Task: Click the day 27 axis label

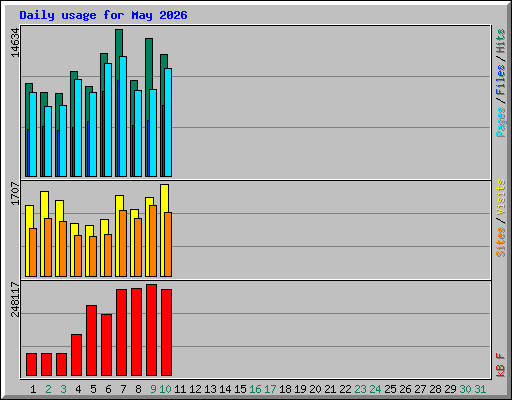Action: (x=420, y=389)
